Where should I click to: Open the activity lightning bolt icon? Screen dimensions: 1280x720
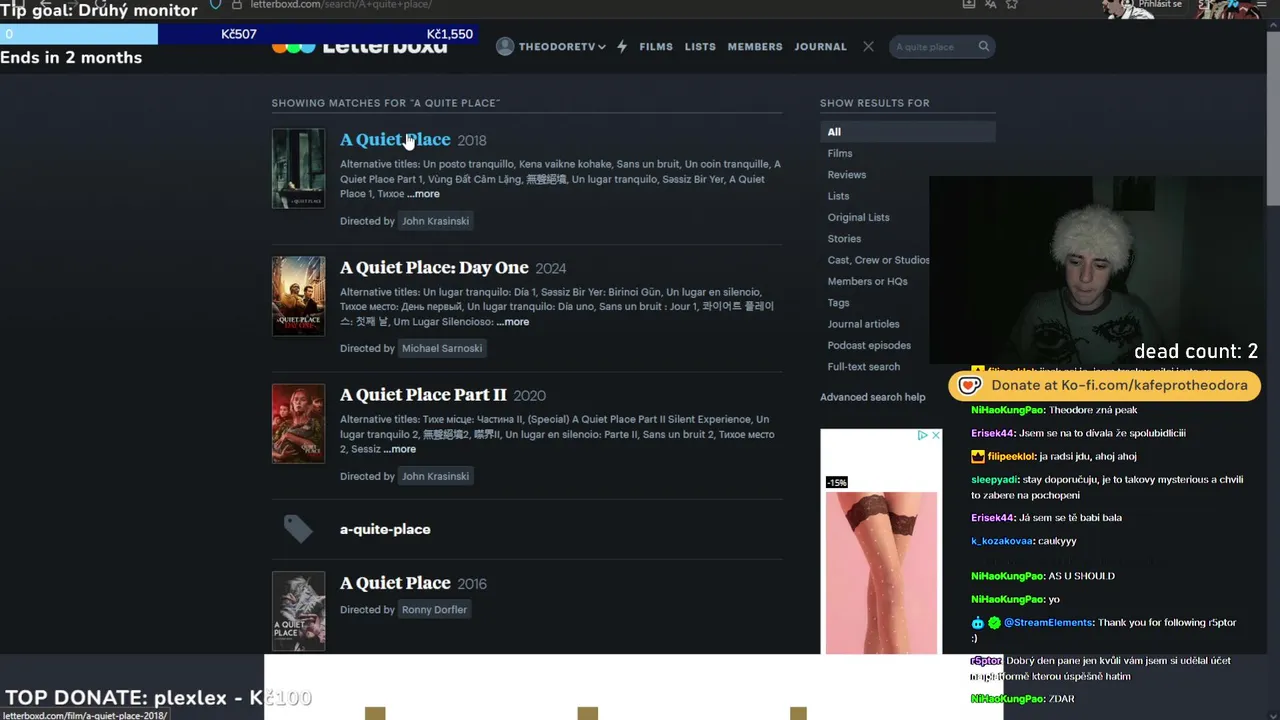622,47
